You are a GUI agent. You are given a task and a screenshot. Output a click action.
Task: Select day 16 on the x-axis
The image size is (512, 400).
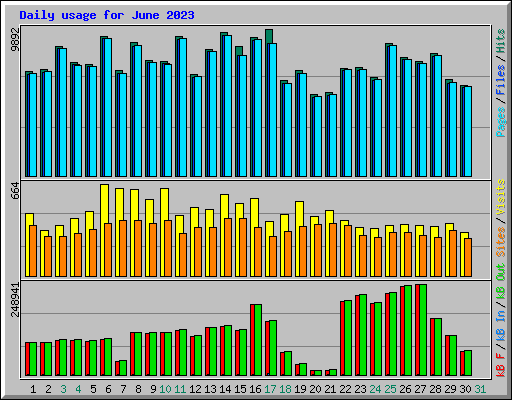tap(255, 389)
